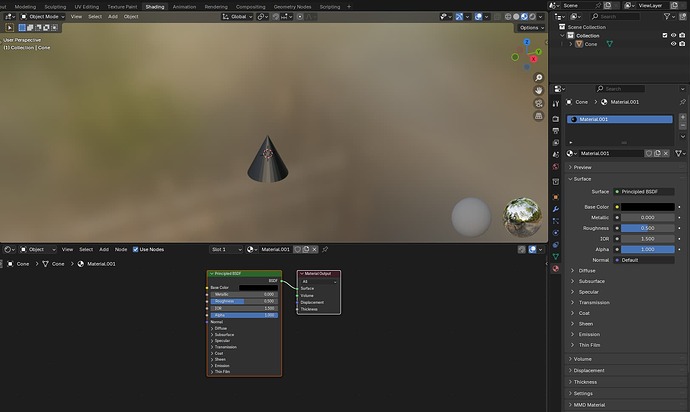Image resolution: width=690 pixels, height=412 pixels.
Task: Disable Cone in renders camera icon
Action: tap(682, 44)
